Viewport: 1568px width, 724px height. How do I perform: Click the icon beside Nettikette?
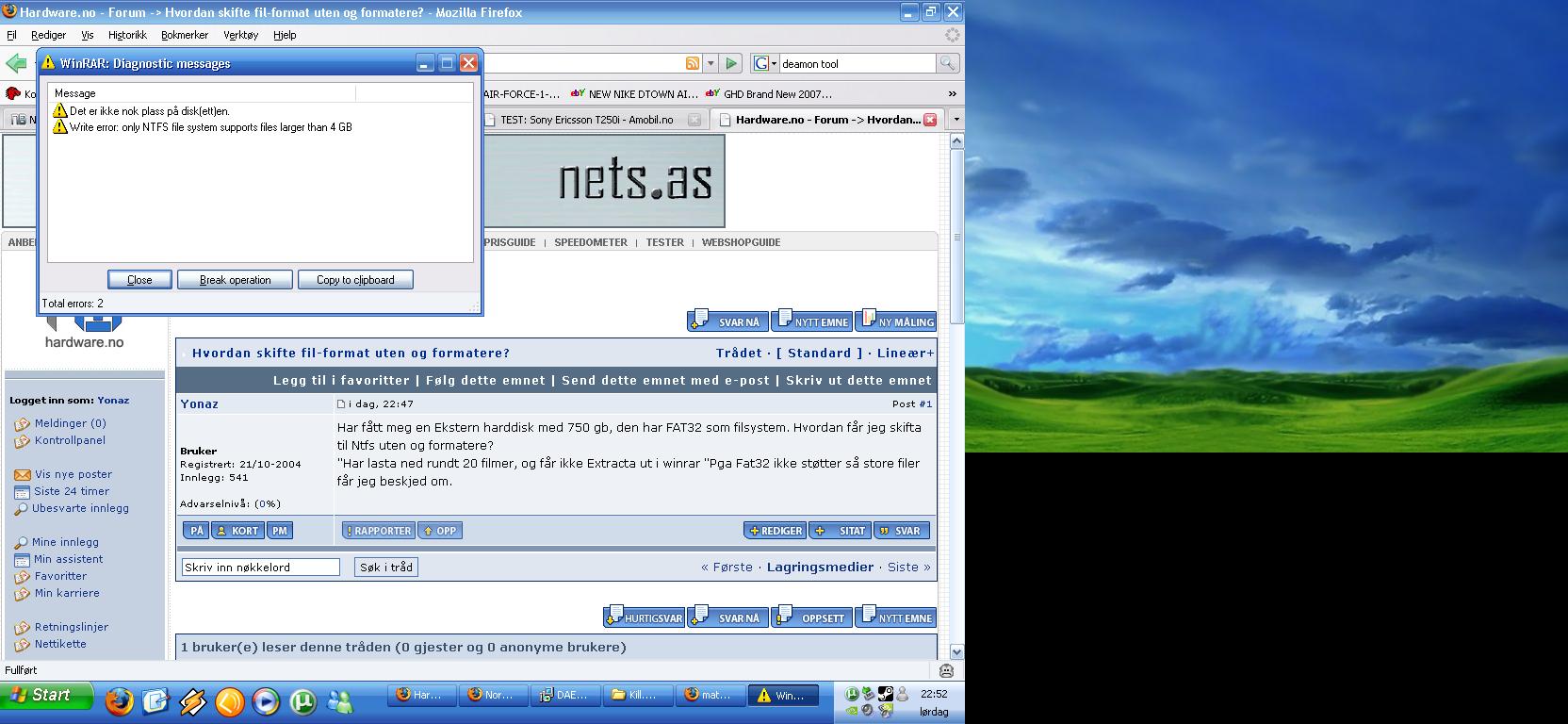click(23, 645)
